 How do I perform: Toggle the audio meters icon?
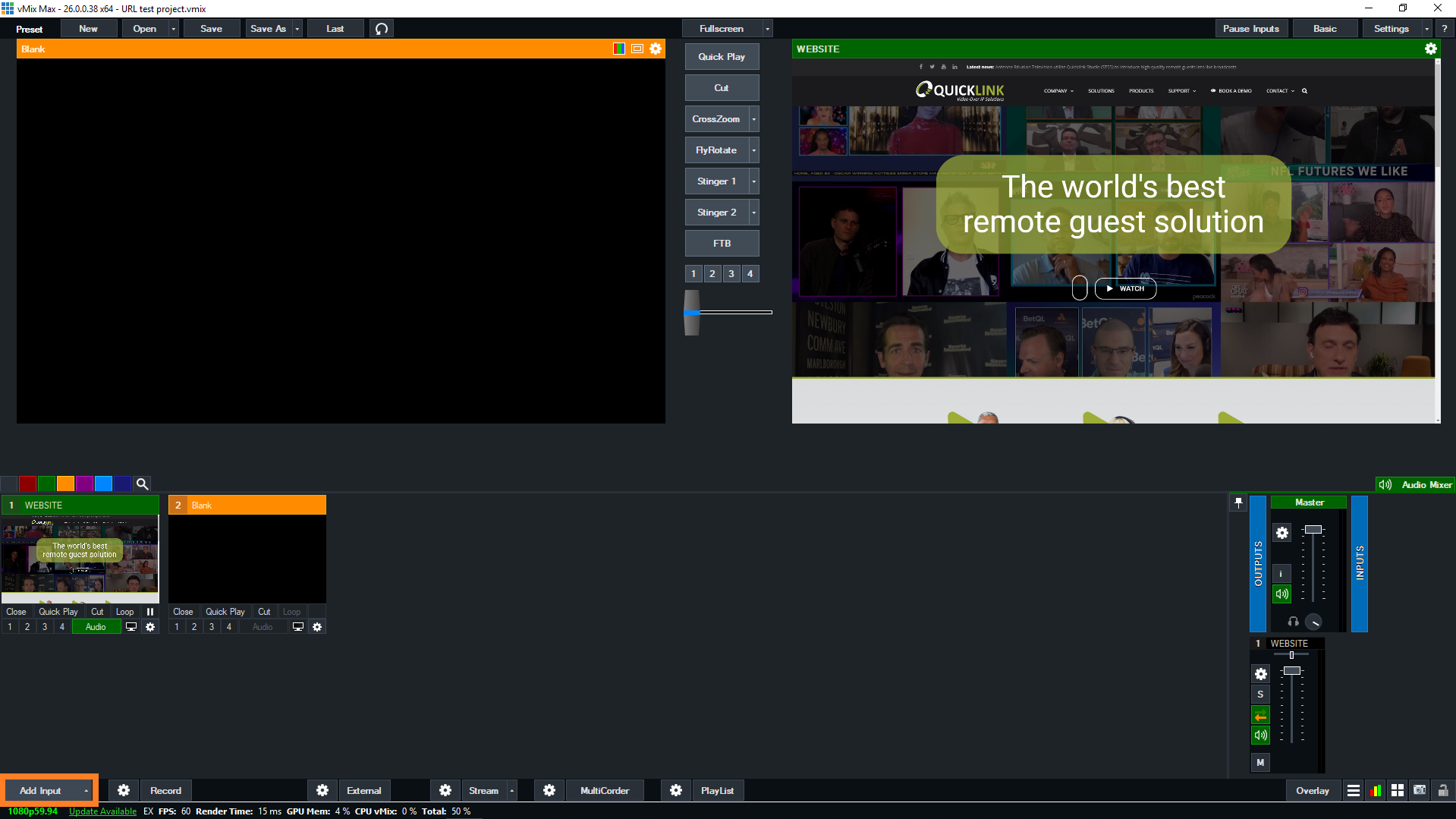(x=1375, y=790)
